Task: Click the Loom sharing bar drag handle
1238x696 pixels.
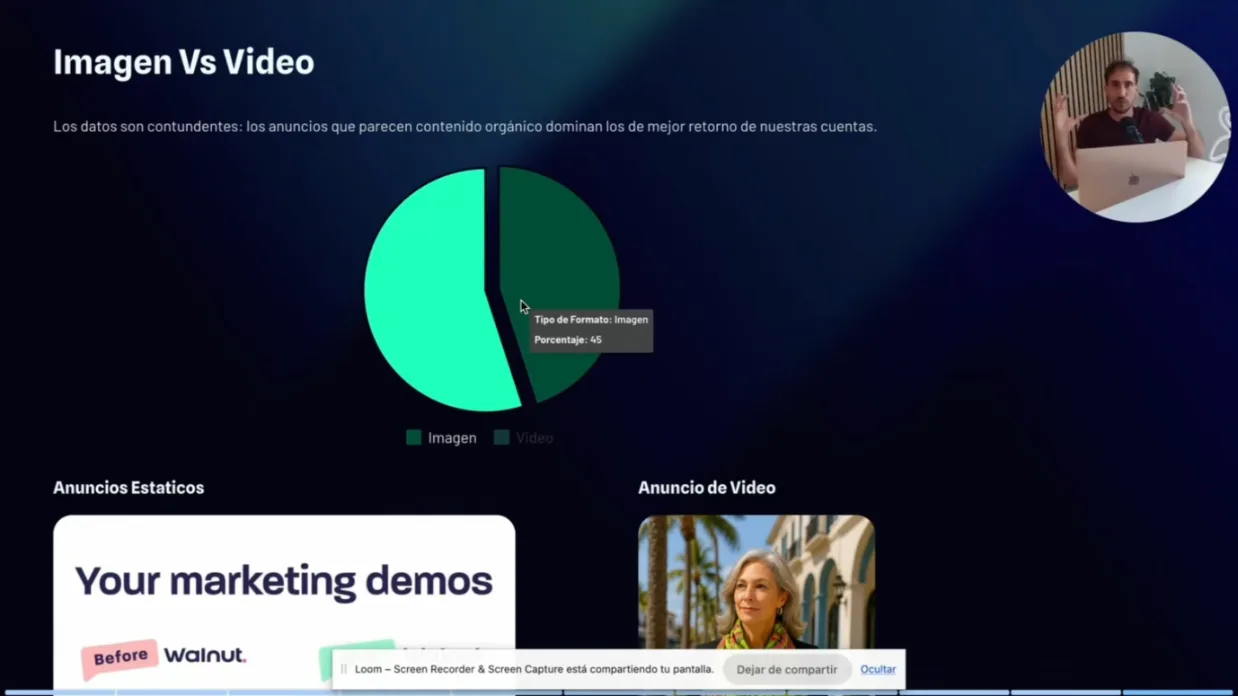Action: point(344,669)
